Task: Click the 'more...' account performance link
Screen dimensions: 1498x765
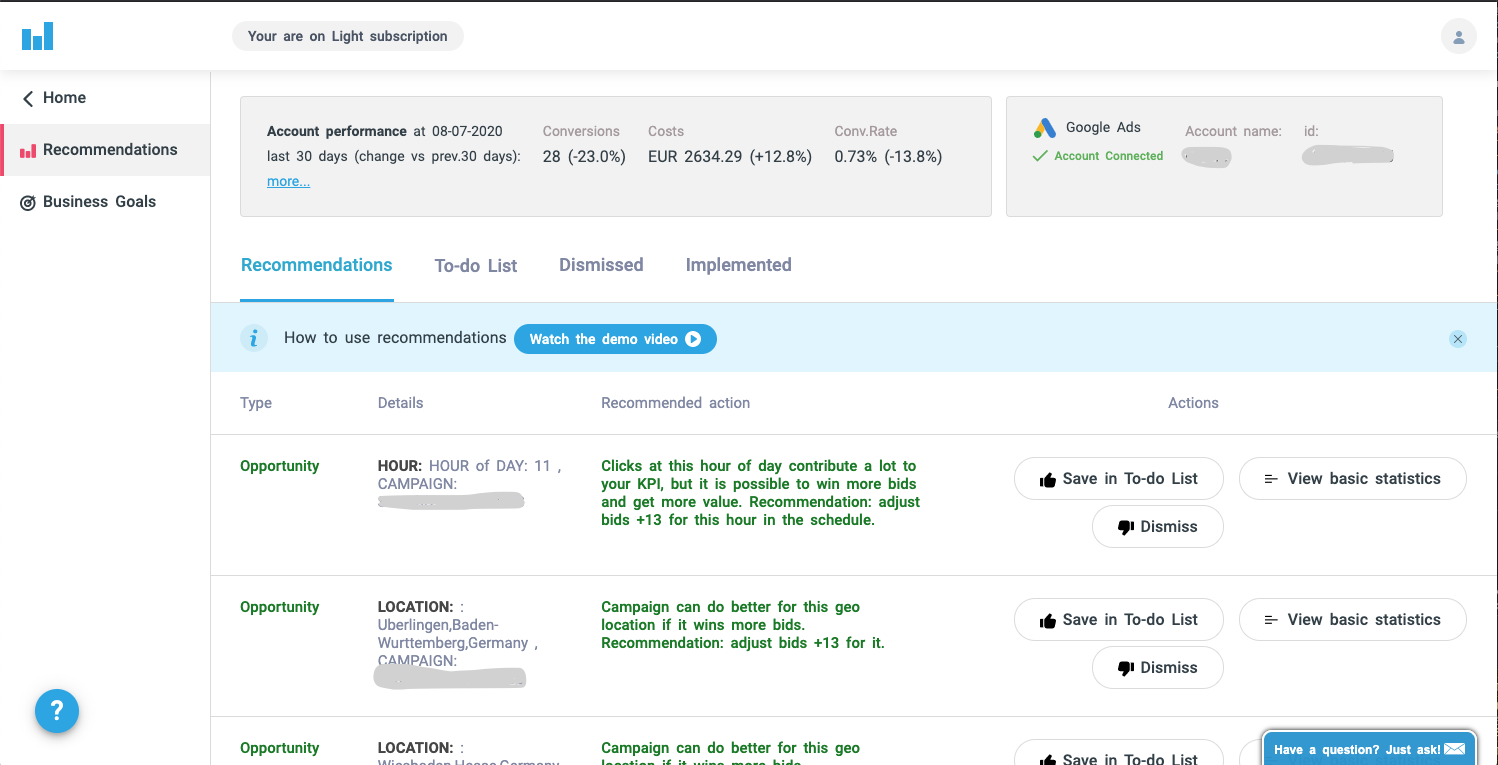Action: pyautogui.click(x=288, y=181)
